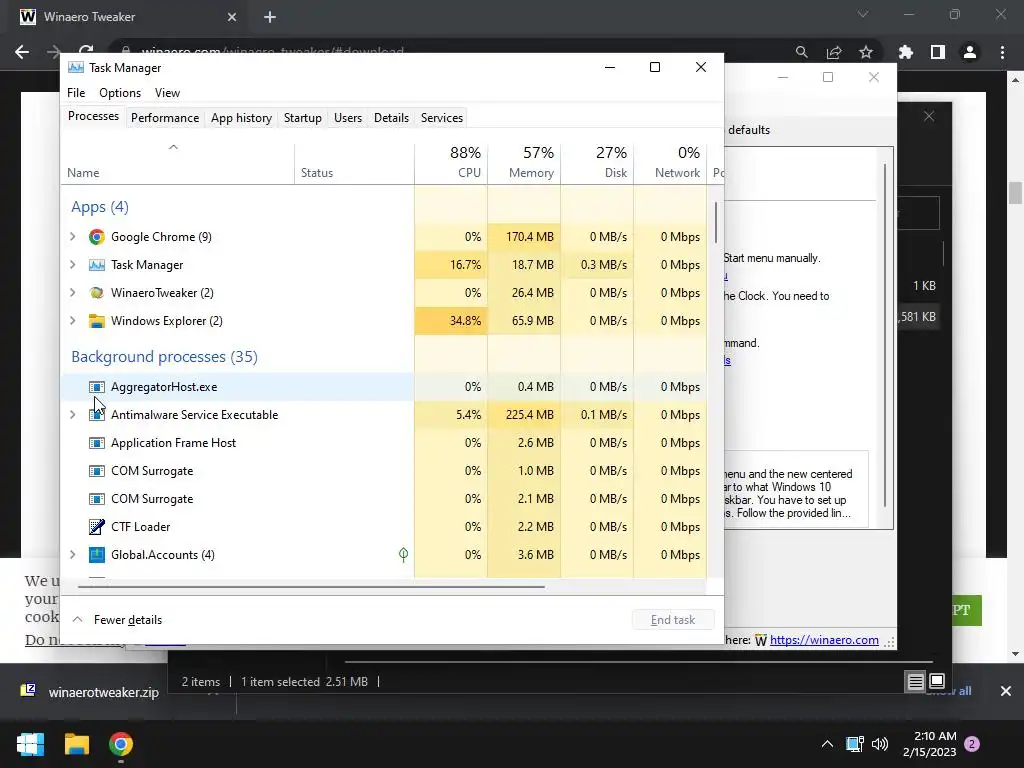1024x768 pixels.
Task: Open the Chrome three-dot menu
Action: 1002,52
